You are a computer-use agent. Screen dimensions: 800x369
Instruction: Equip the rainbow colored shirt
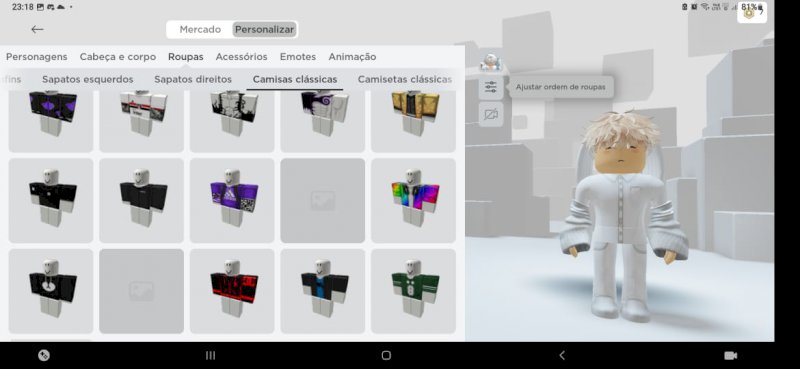click(413, 201)
